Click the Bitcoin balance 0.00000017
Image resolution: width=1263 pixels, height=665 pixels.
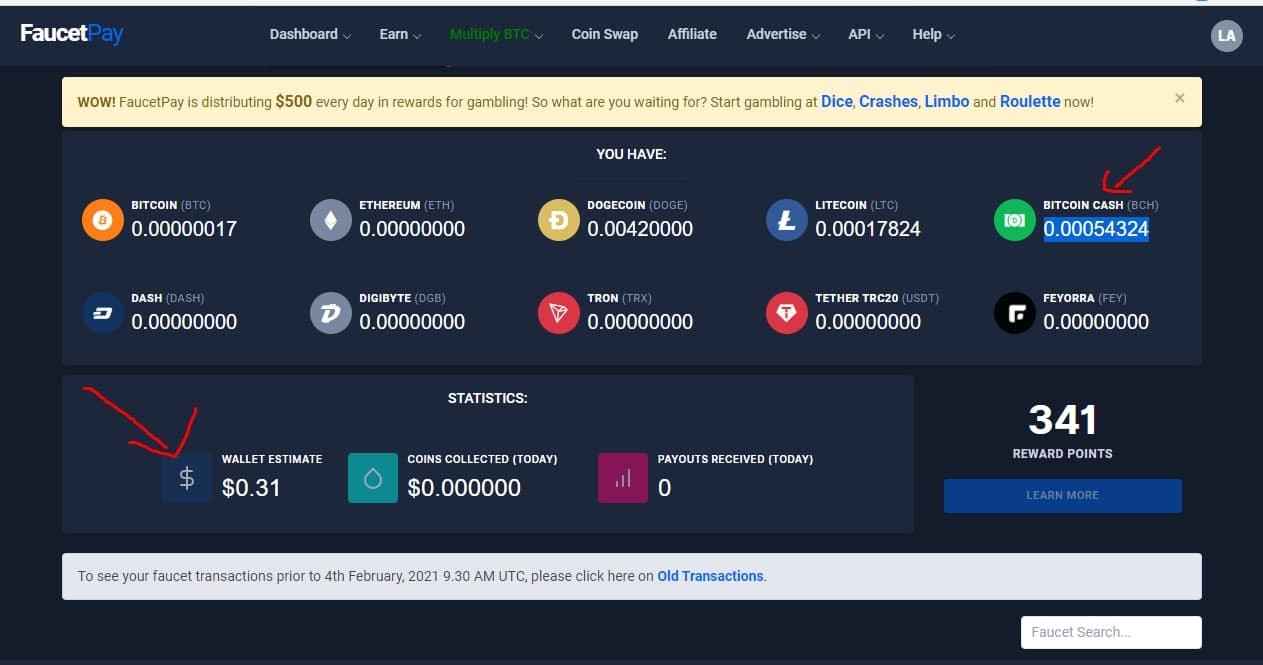184,229
